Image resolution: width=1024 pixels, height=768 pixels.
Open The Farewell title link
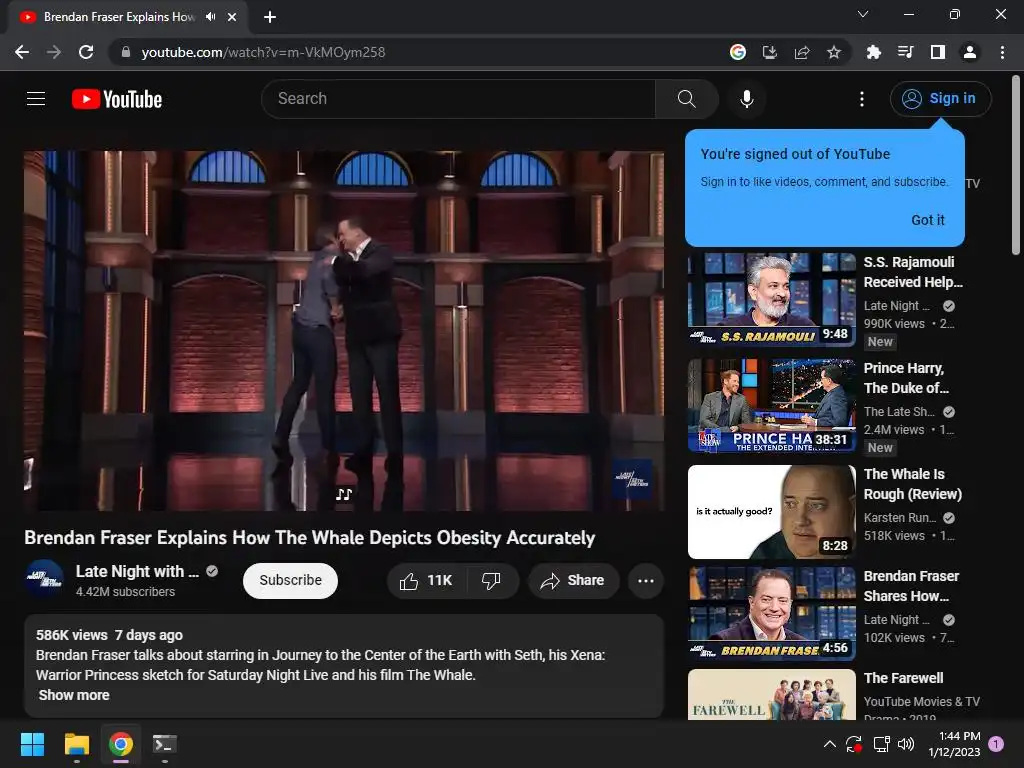903,678
